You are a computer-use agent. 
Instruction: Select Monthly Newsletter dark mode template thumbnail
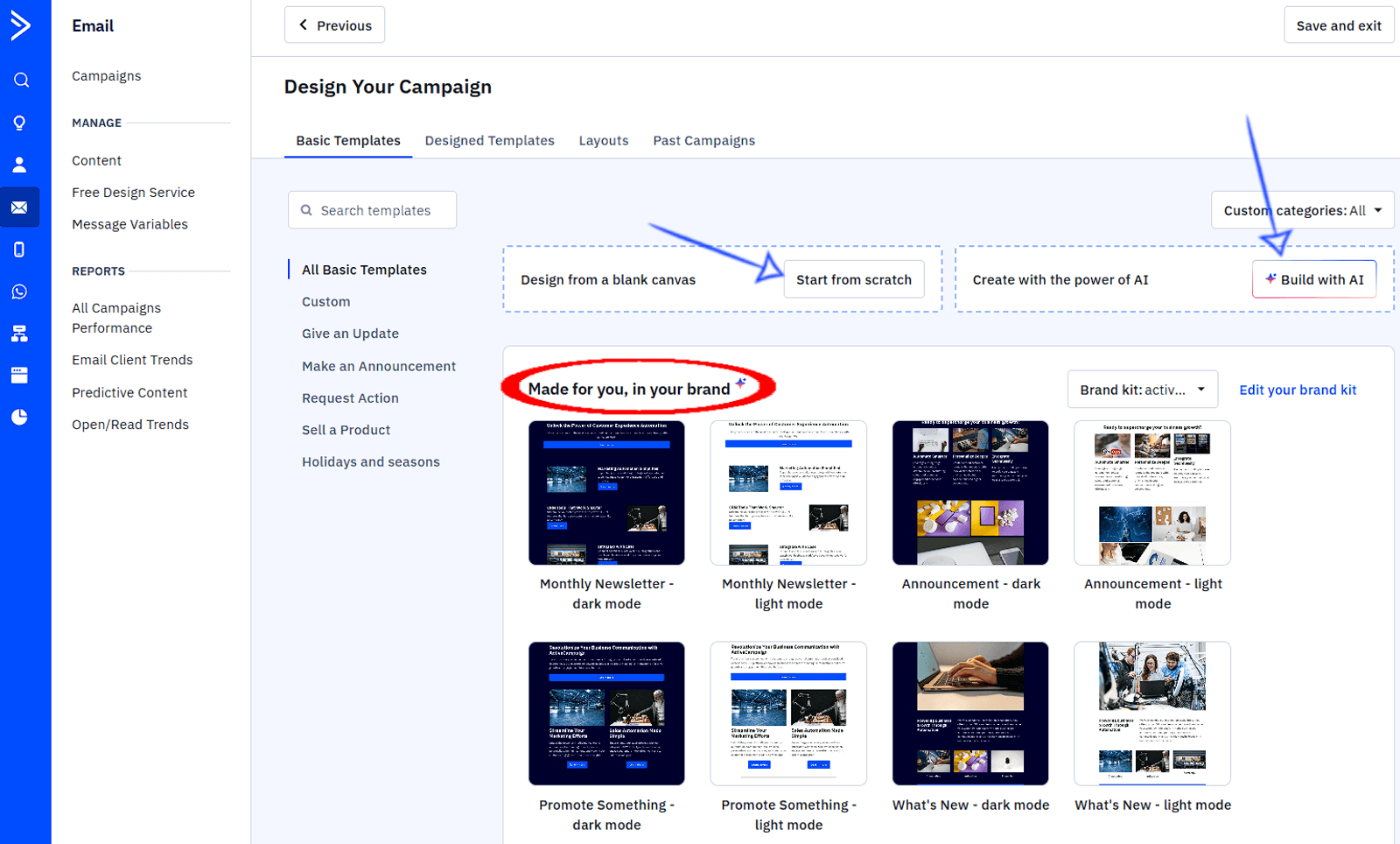pyautogui.click(x=606, y=493)
